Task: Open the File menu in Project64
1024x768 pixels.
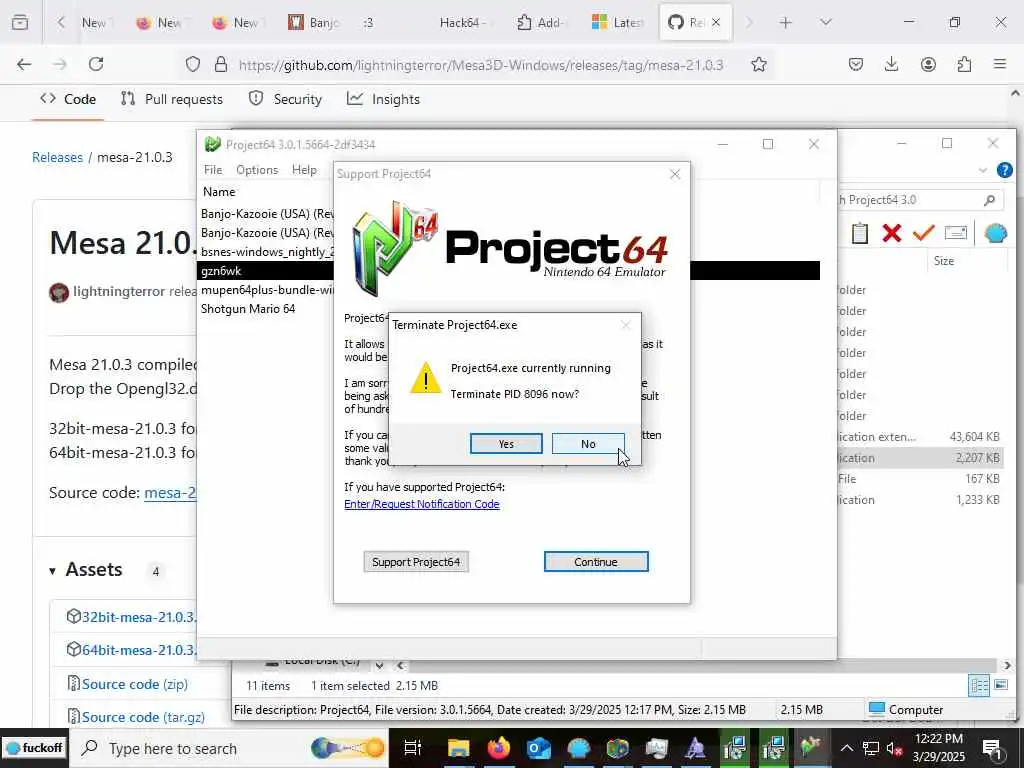Action: point(213,170)
